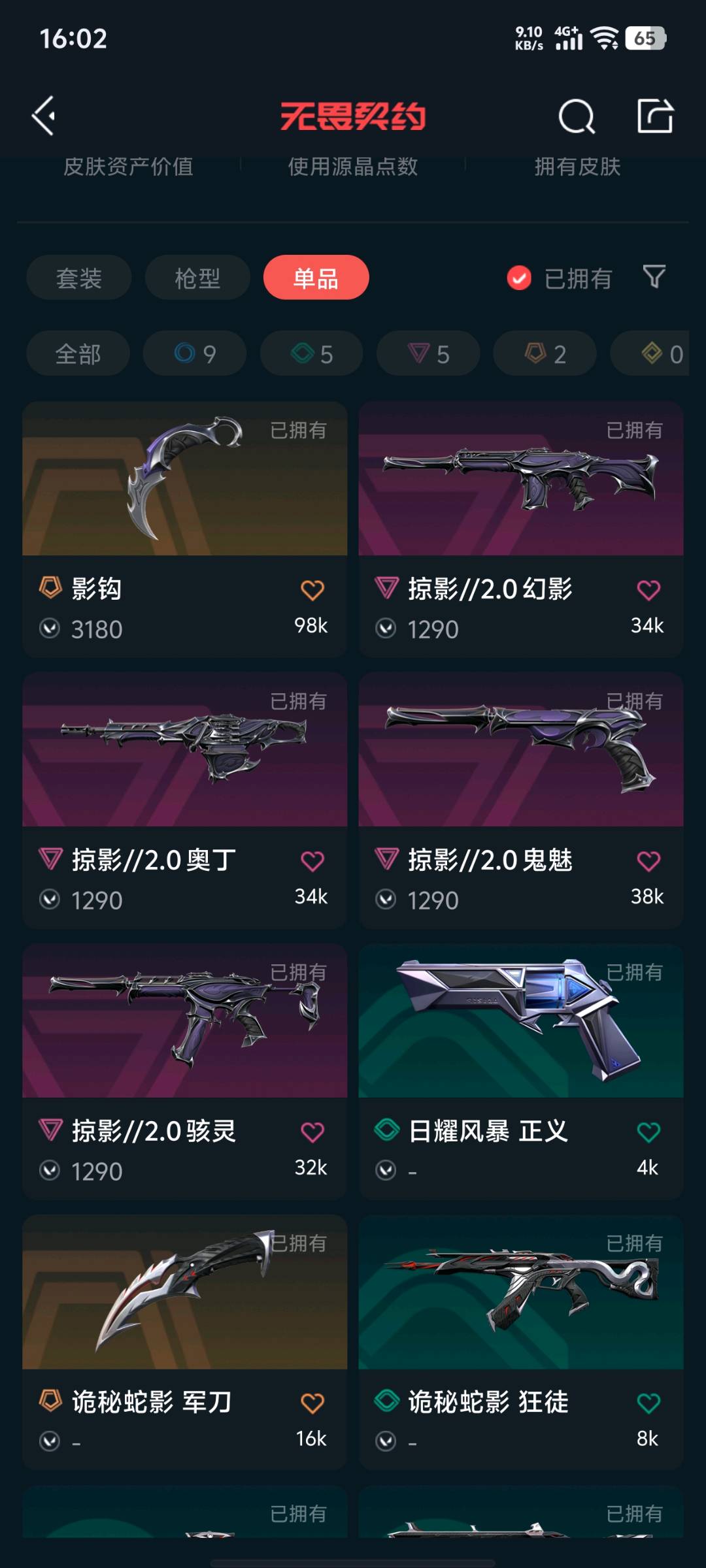This screenshot has height=1568, width=706.
Task: Filter by purple tier chip showing 5
Action: (x=428, y=353)
